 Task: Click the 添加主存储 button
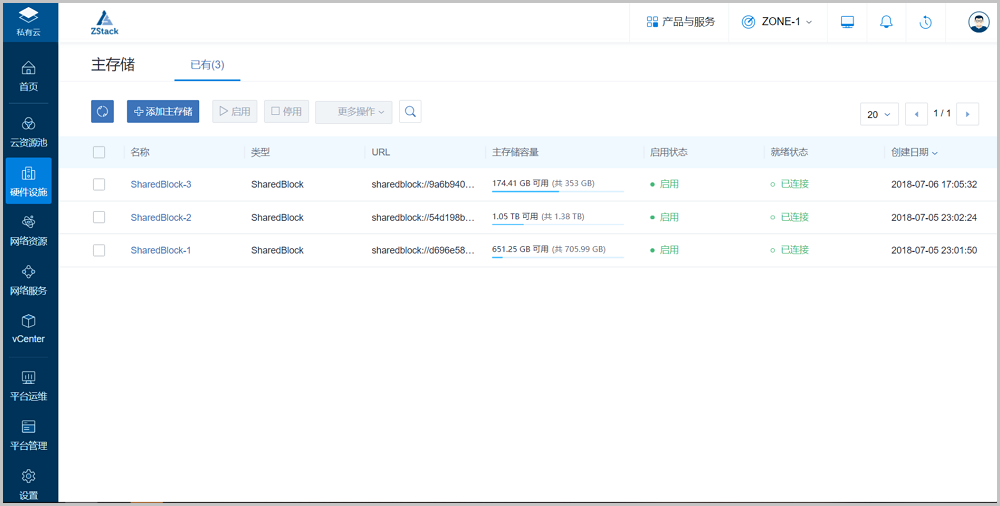[163, 112]
